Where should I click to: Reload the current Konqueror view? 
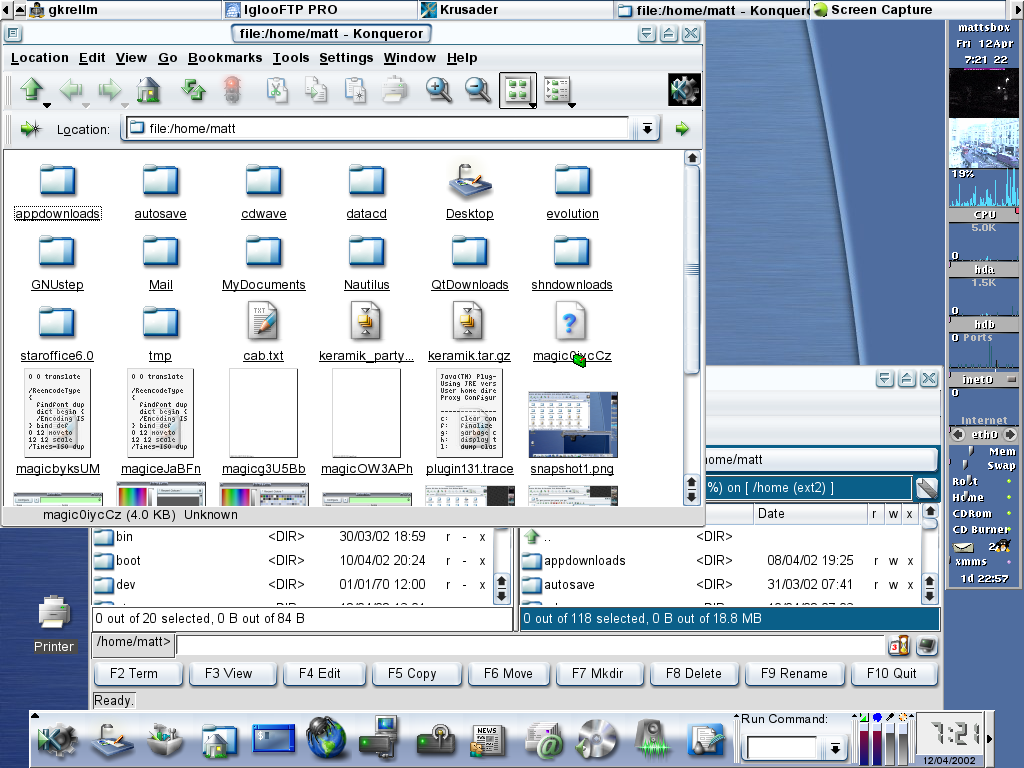(193, 89)
